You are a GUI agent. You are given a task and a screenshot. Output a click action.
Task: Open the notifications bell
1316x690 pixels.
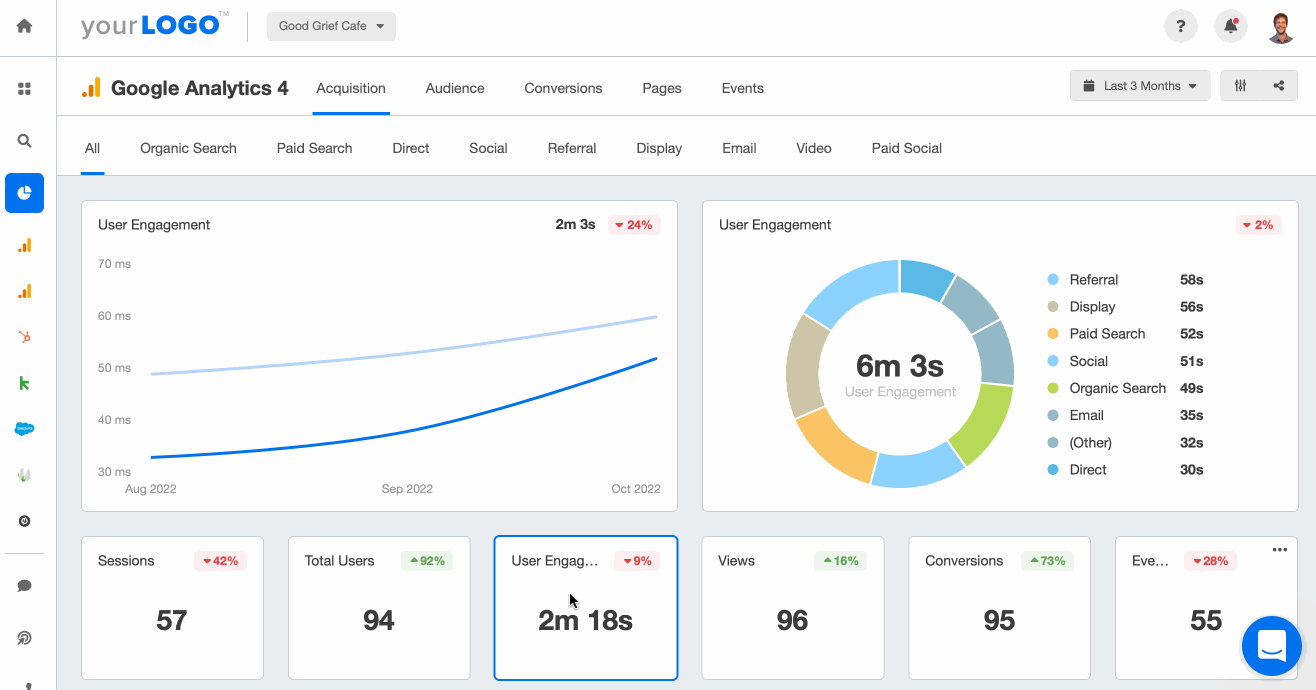coord(1230,25)
